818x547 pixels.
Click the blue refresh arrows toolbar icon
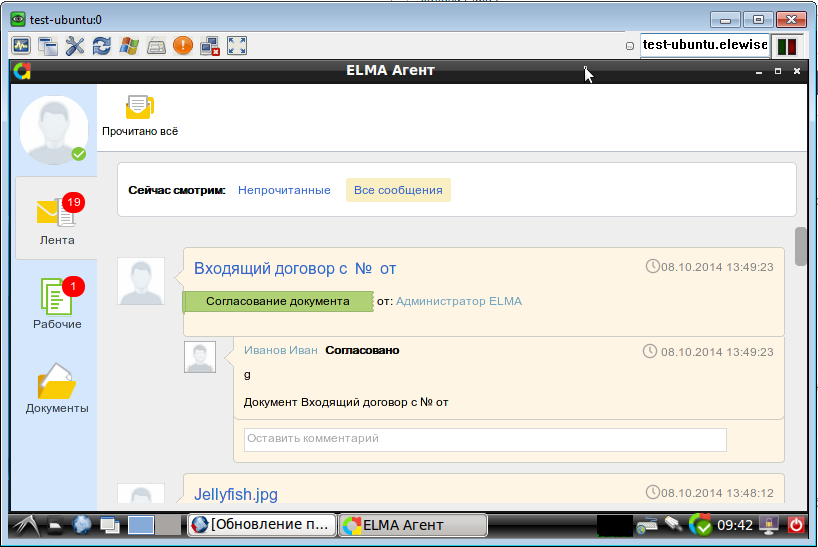[x=102, y=46]
